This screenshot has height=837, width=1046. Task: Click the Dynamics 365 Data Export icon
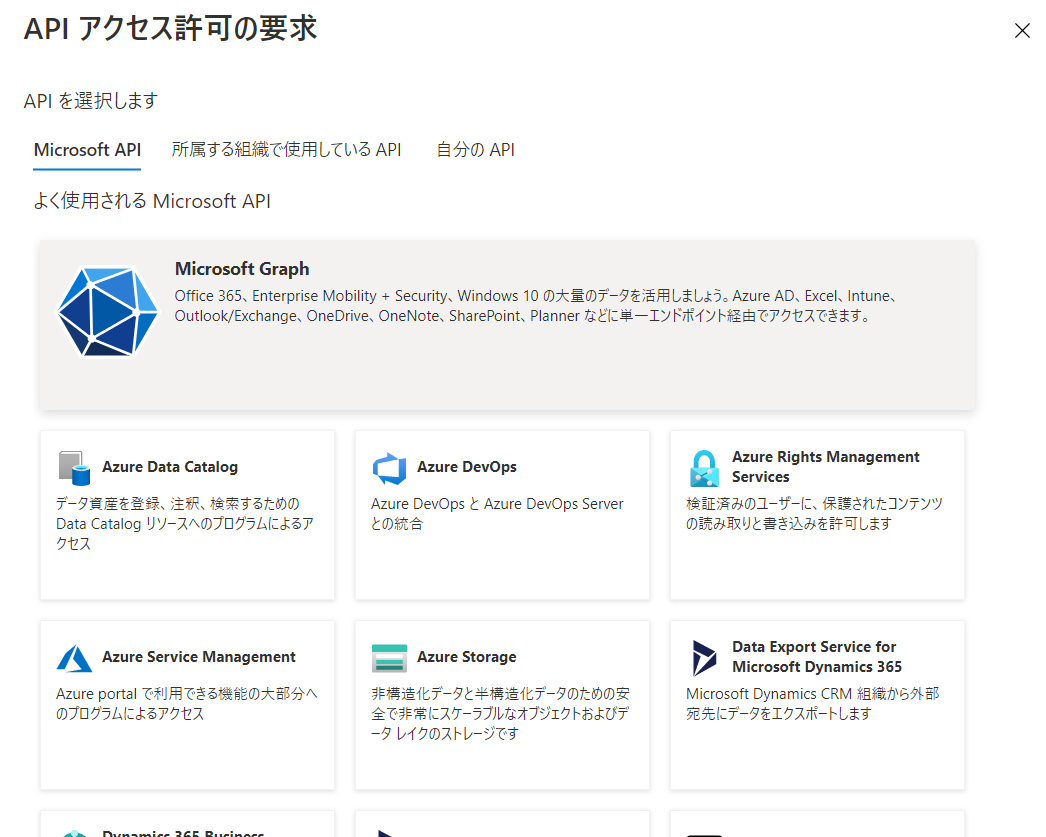pyautogui.click(x=704, y=658)
